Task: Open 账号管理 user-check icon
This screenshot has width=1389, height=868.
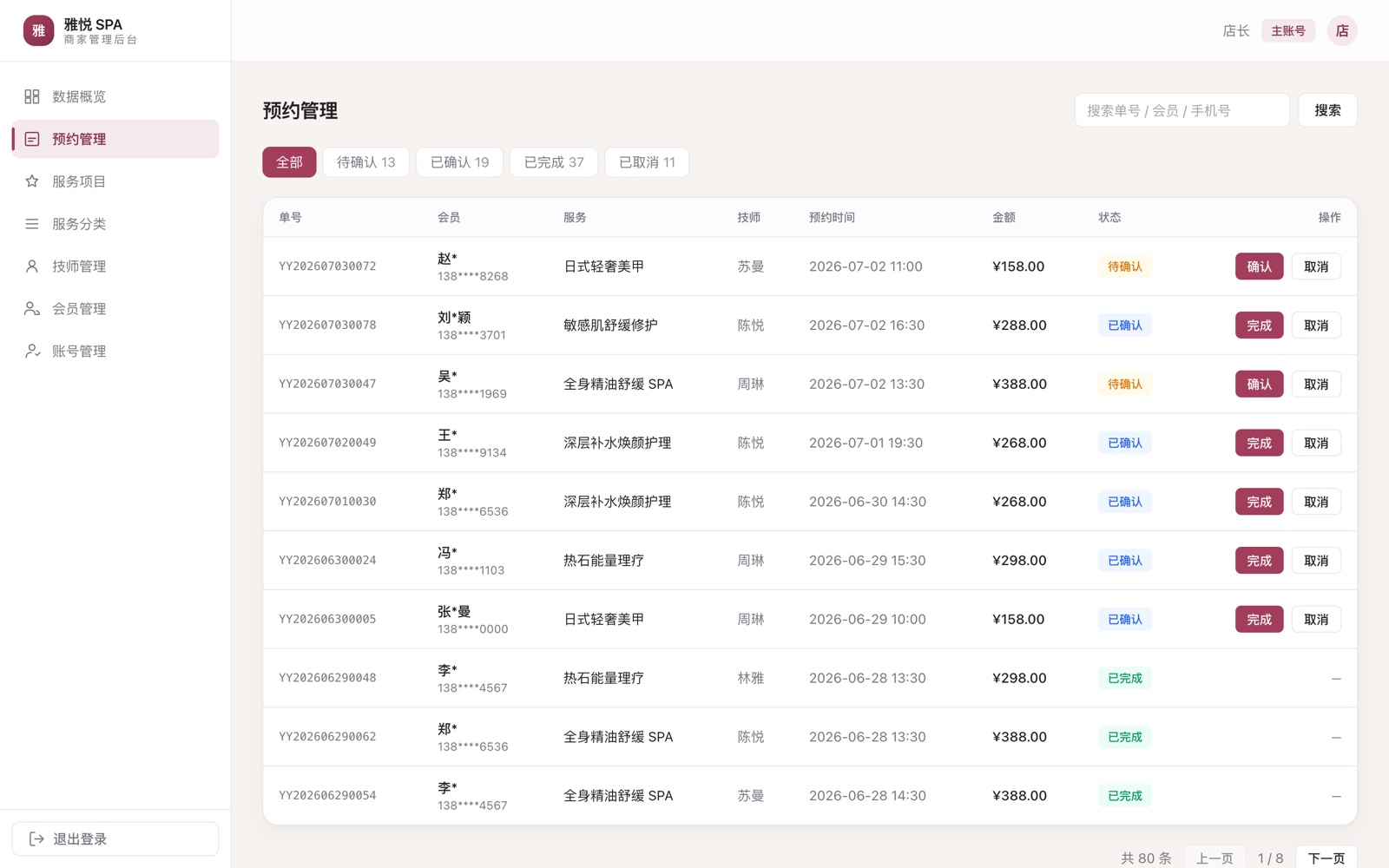Action: (x=32, y=352)
